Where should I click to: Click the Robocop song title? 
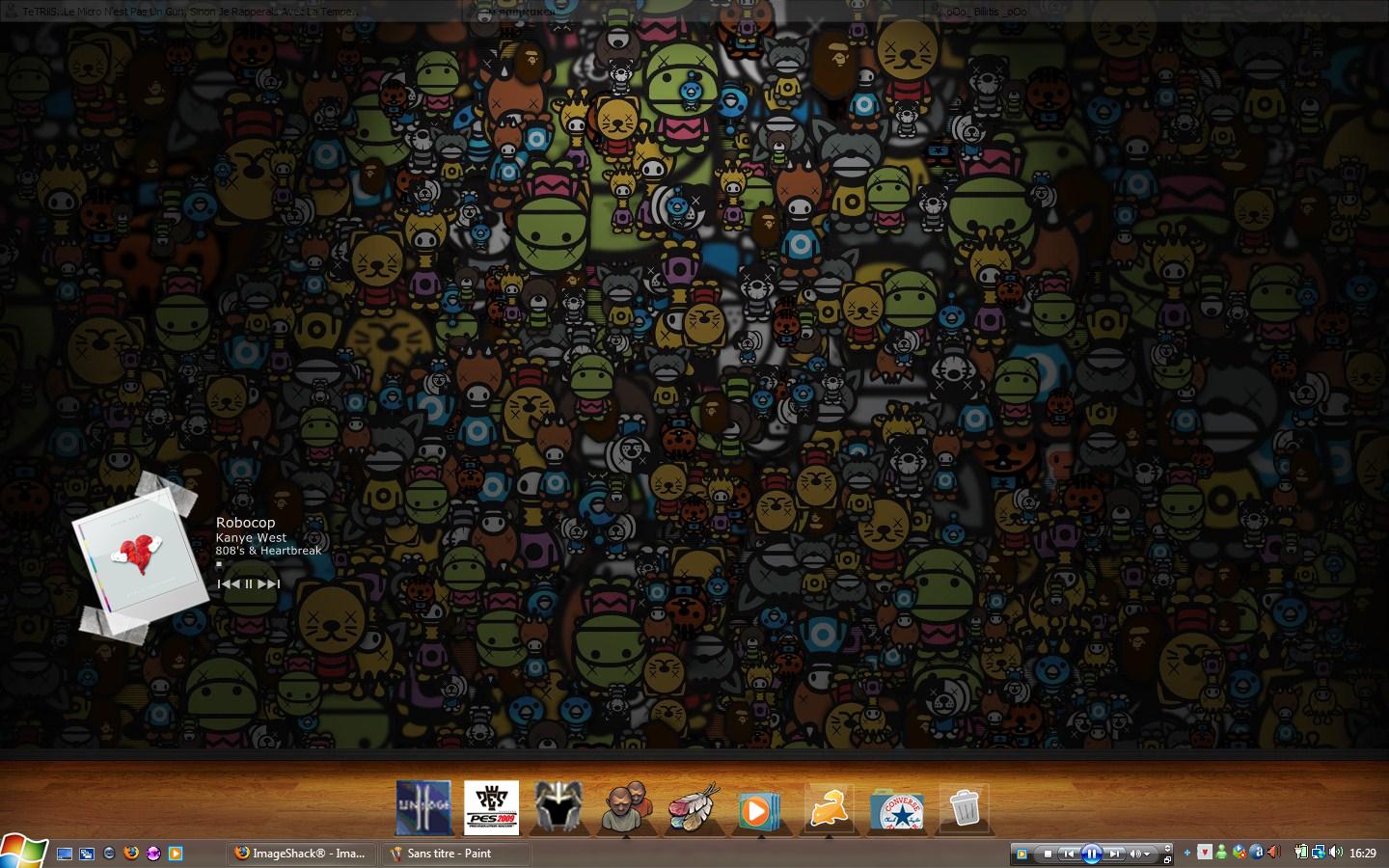pos(245,522)
